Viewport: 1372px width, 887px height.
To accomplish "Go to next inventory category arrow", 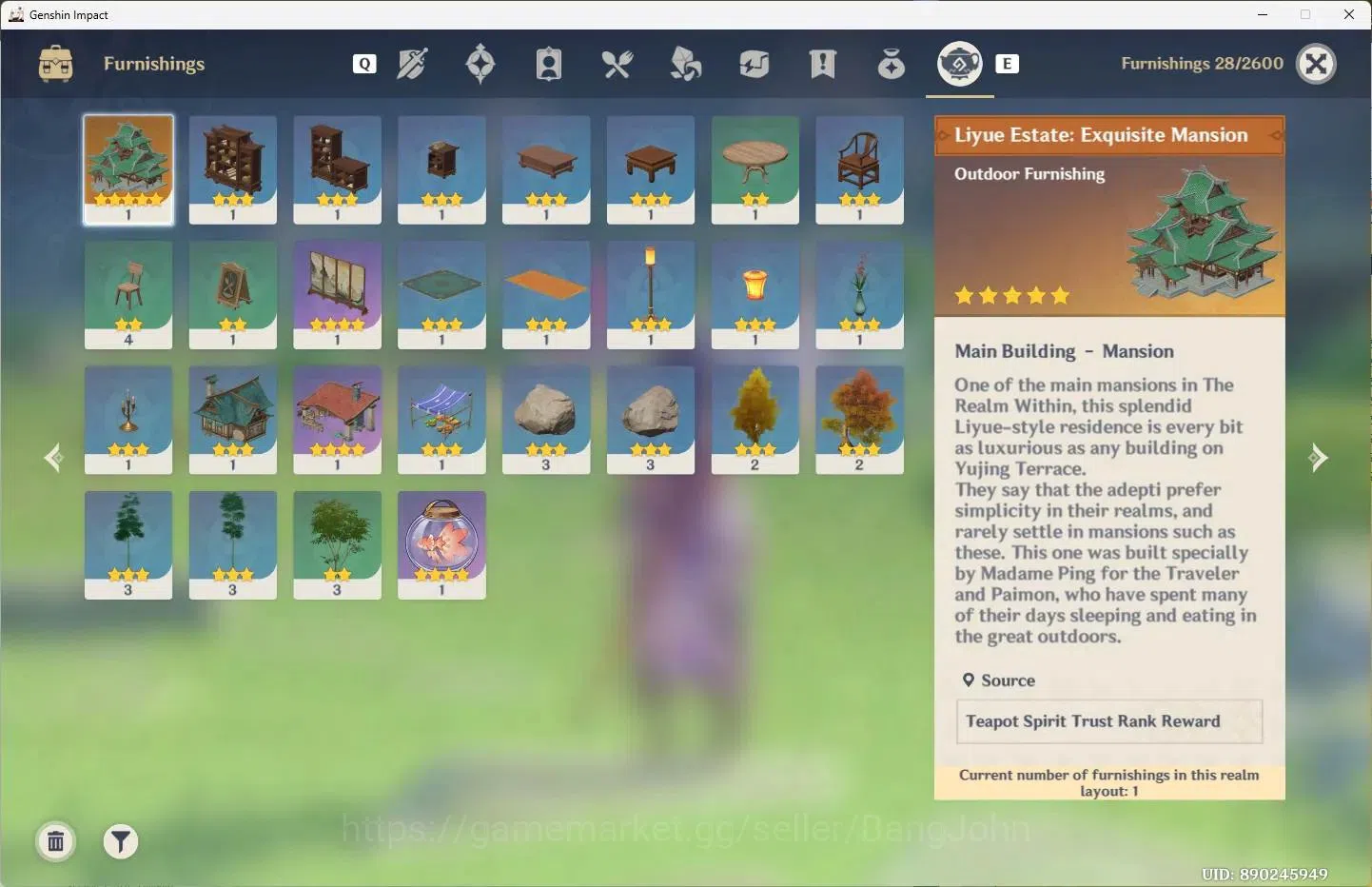I will pos(1318,458).
